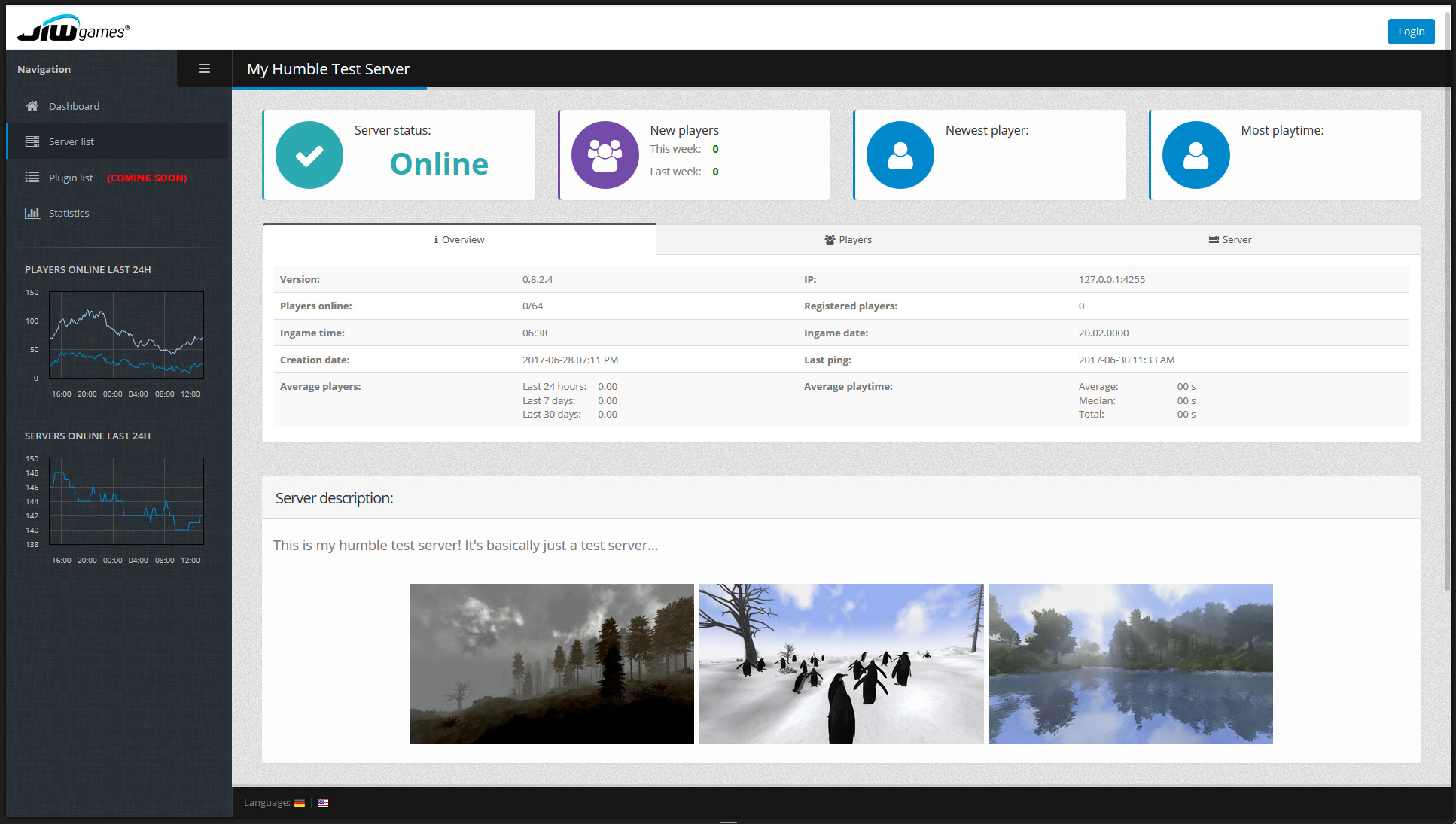Open the Overview tab
The height and width of the screenshot is (824, 1456).
(x=459, y=239)
